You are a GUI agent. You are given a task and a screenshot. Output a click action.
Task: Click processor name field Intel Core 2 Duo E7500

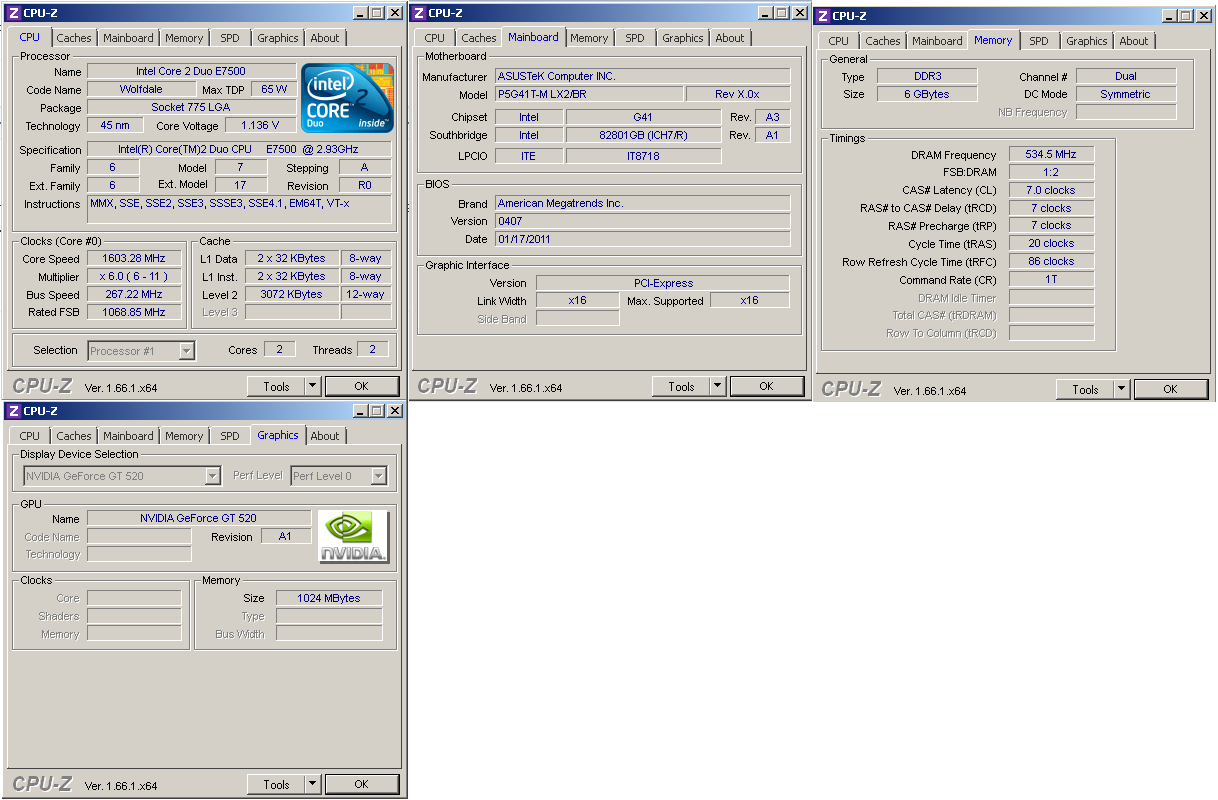[191, 71]
